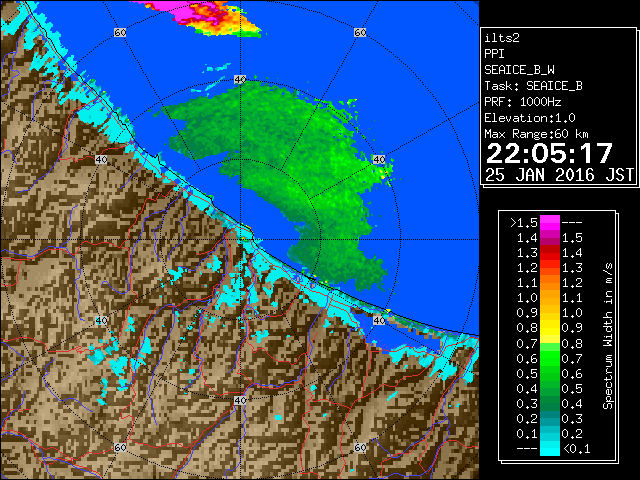Screen dimensions: 640x480
Task: Click the 'ilts2' radar site label
Action: (502, 38)
